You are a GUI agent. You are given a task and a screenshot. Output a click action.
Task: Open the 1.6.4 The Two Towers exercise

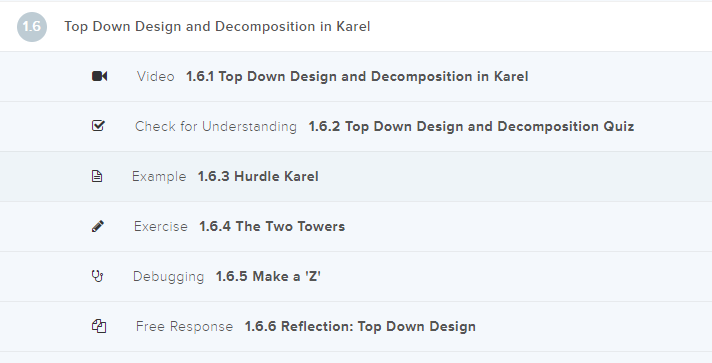click(x=272, y=226)
